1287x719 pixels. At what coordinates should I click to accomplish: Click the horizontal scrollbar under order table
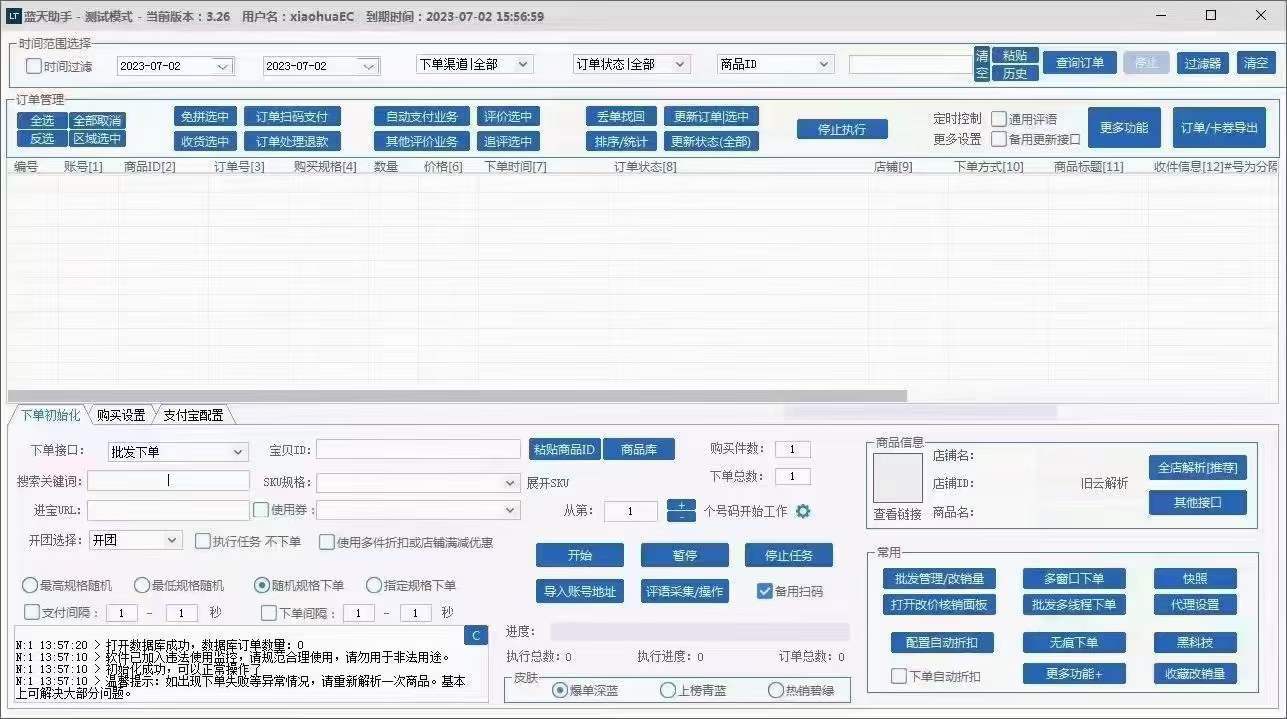click(x=457, y=396)
